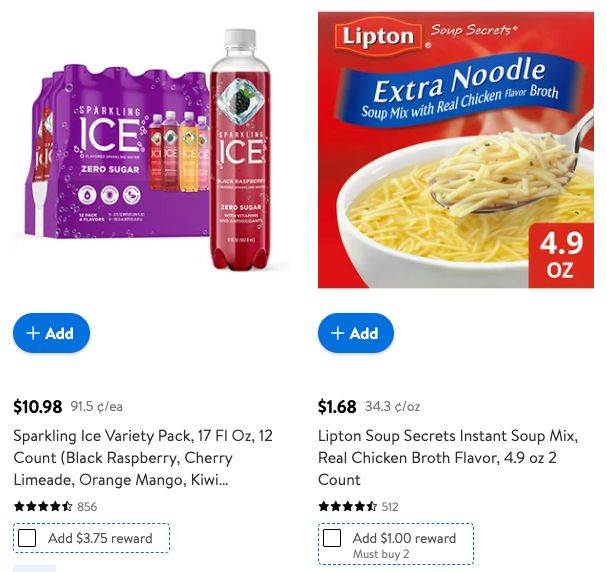The width and height of the screenshot is (607, 572).
Task: Open the 856 reviews count
Action: [87, 507]
